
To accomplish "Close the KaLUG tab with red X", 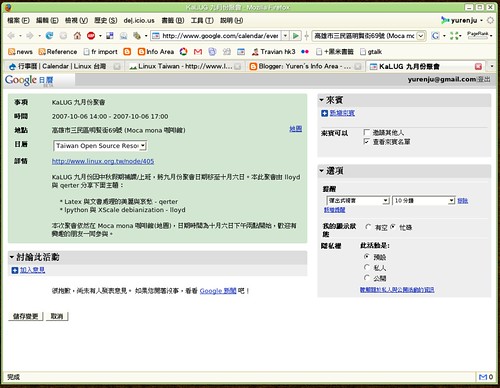I will [478, 66].
